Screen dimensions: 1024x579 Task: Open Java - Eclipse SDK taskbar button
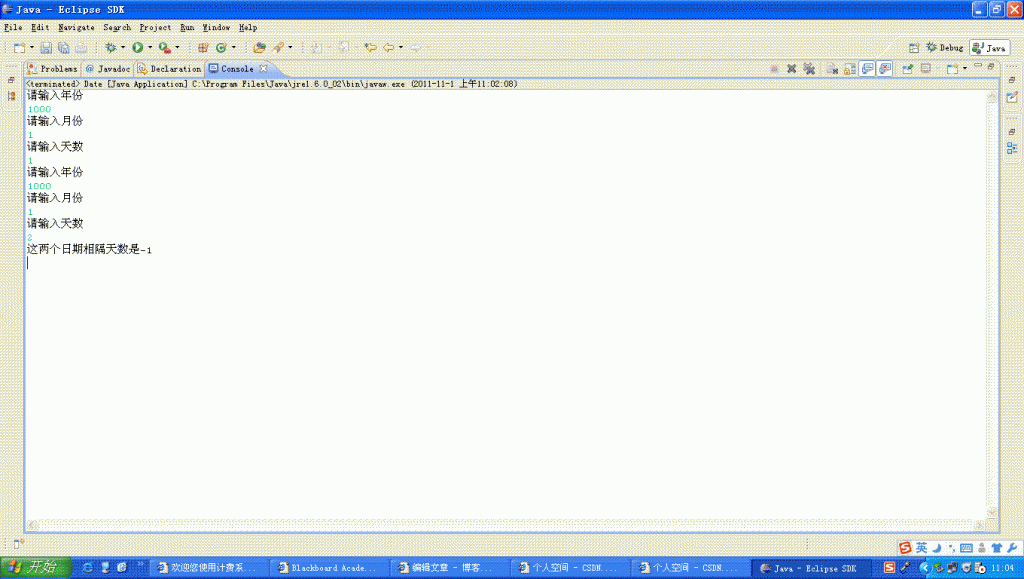(x=809, y=568)
